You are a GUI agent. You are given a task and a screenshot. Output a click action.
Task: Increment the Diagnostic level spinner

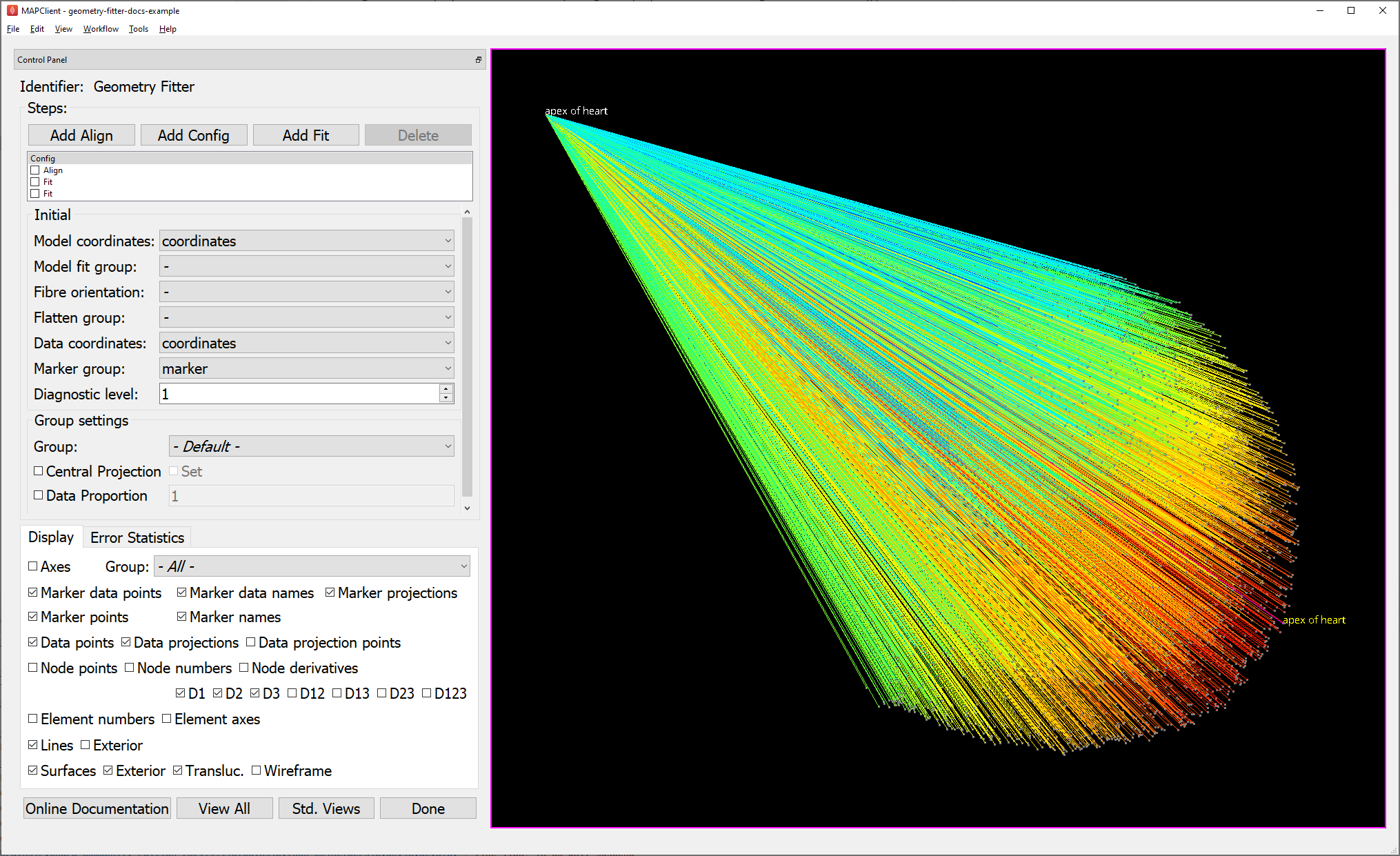[446, 389]
